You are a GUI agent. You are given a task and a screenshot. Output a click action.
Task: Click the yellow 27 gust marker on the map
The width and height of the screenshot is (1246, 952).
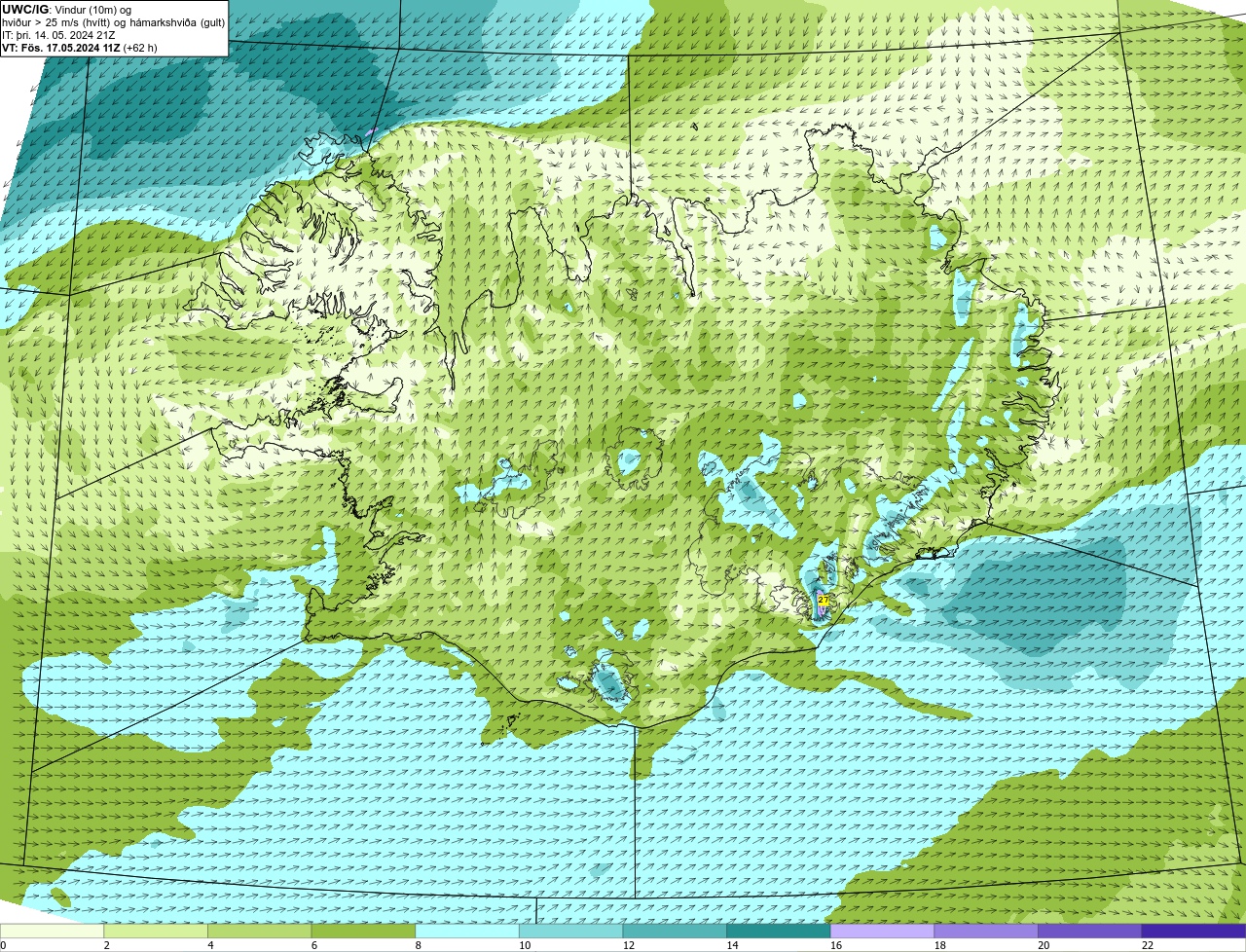823,601
